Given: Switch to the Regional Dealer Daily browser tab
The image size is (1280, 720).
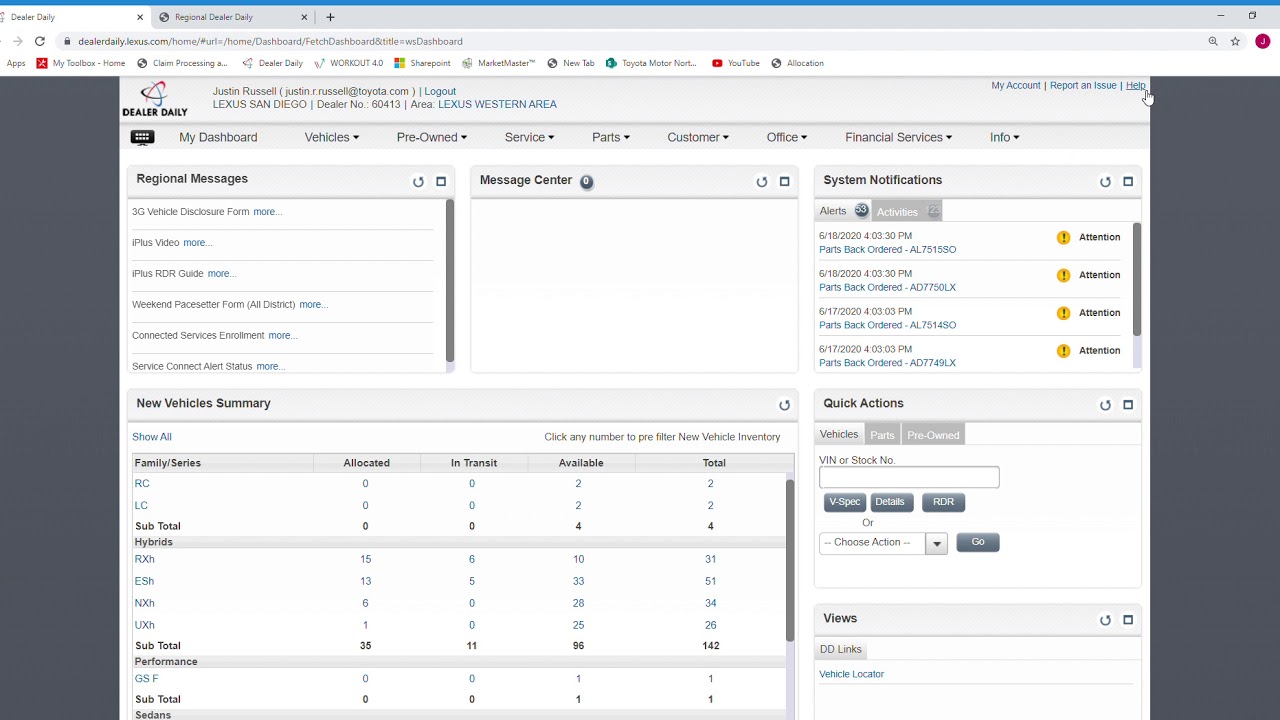Looking at the screenshot, I should tap(234, 17).
